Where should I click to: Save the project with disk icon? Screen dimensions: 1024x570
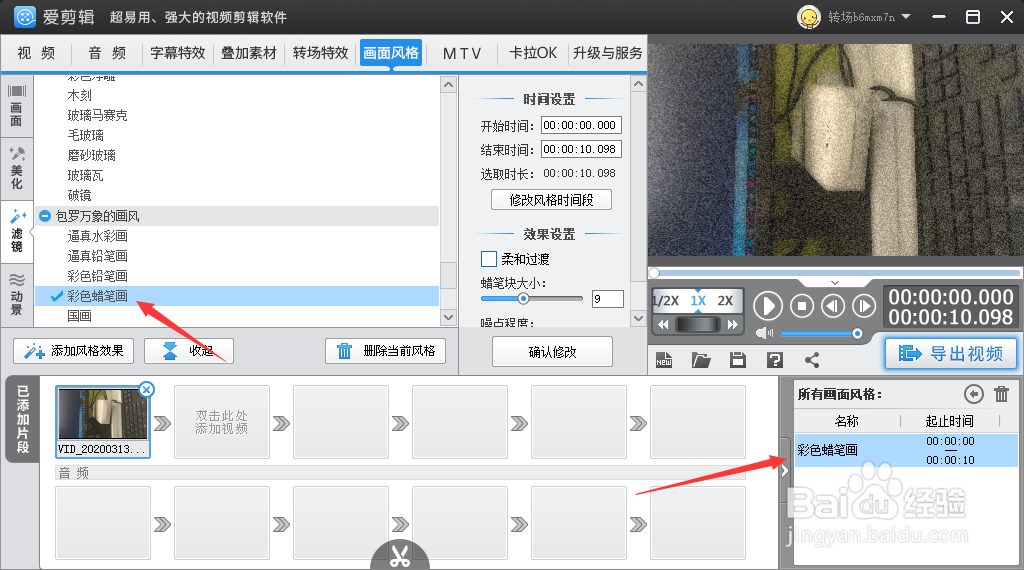pos(738,360)
